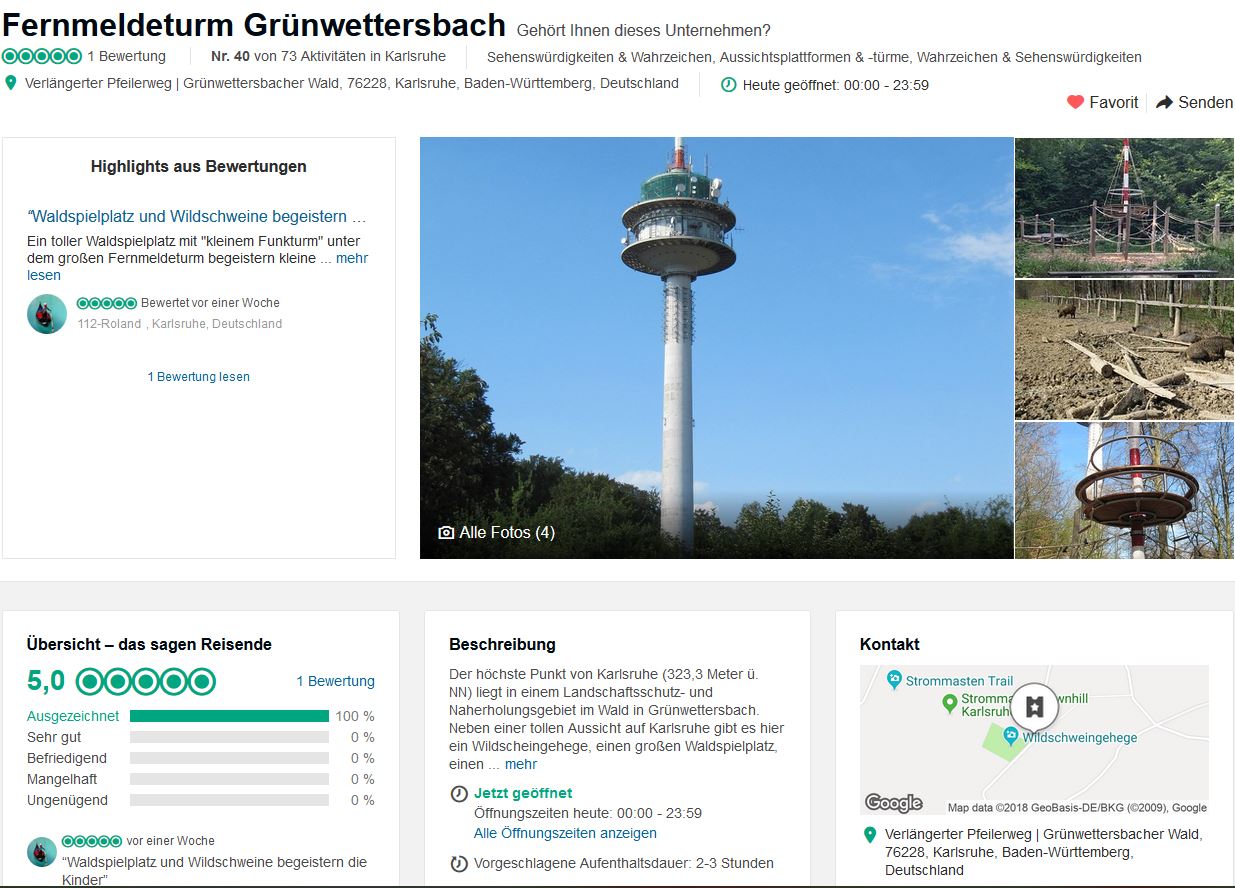Filter reviews by Sehr gut rating
The width and height of the screenshot is (1235, 888).
54,737
